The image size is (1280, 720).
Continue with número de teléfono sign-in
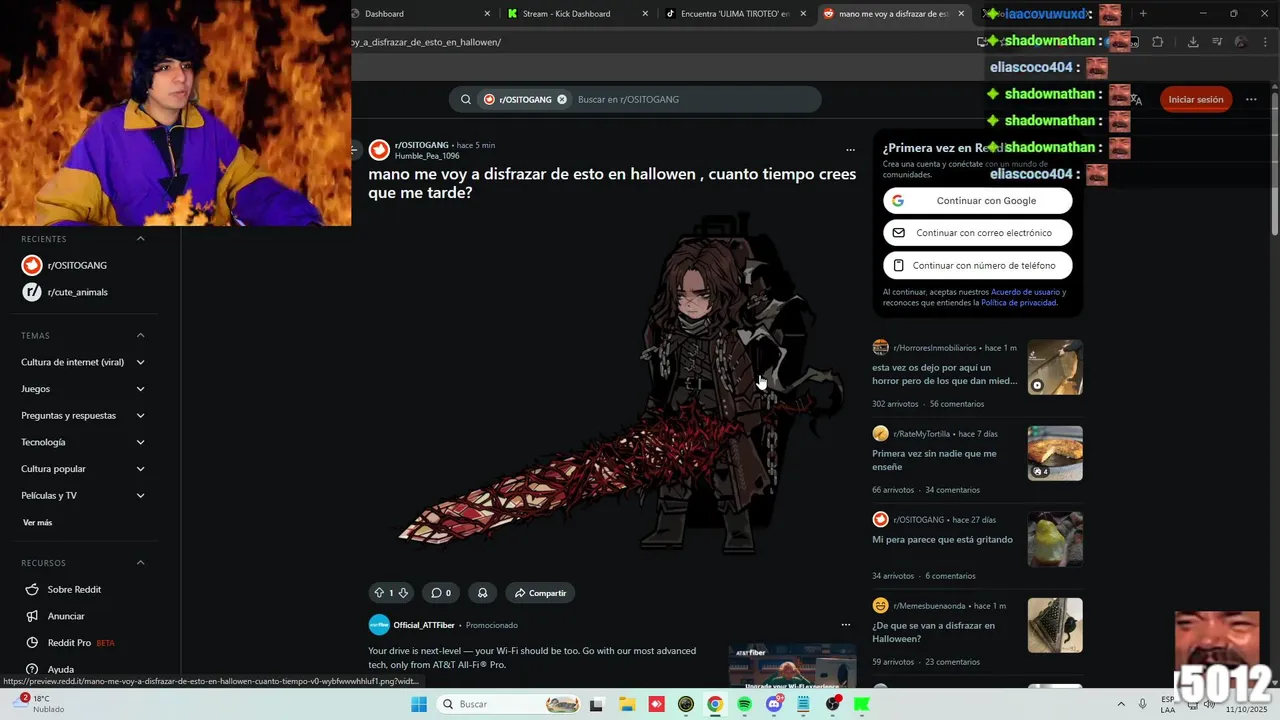[x=977, y=265]
